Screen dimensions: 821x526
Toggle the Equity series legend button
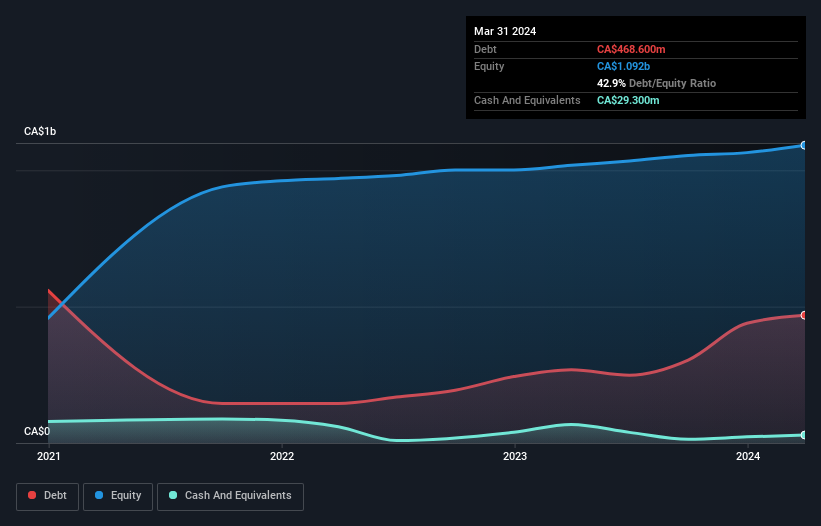[118, 496]
